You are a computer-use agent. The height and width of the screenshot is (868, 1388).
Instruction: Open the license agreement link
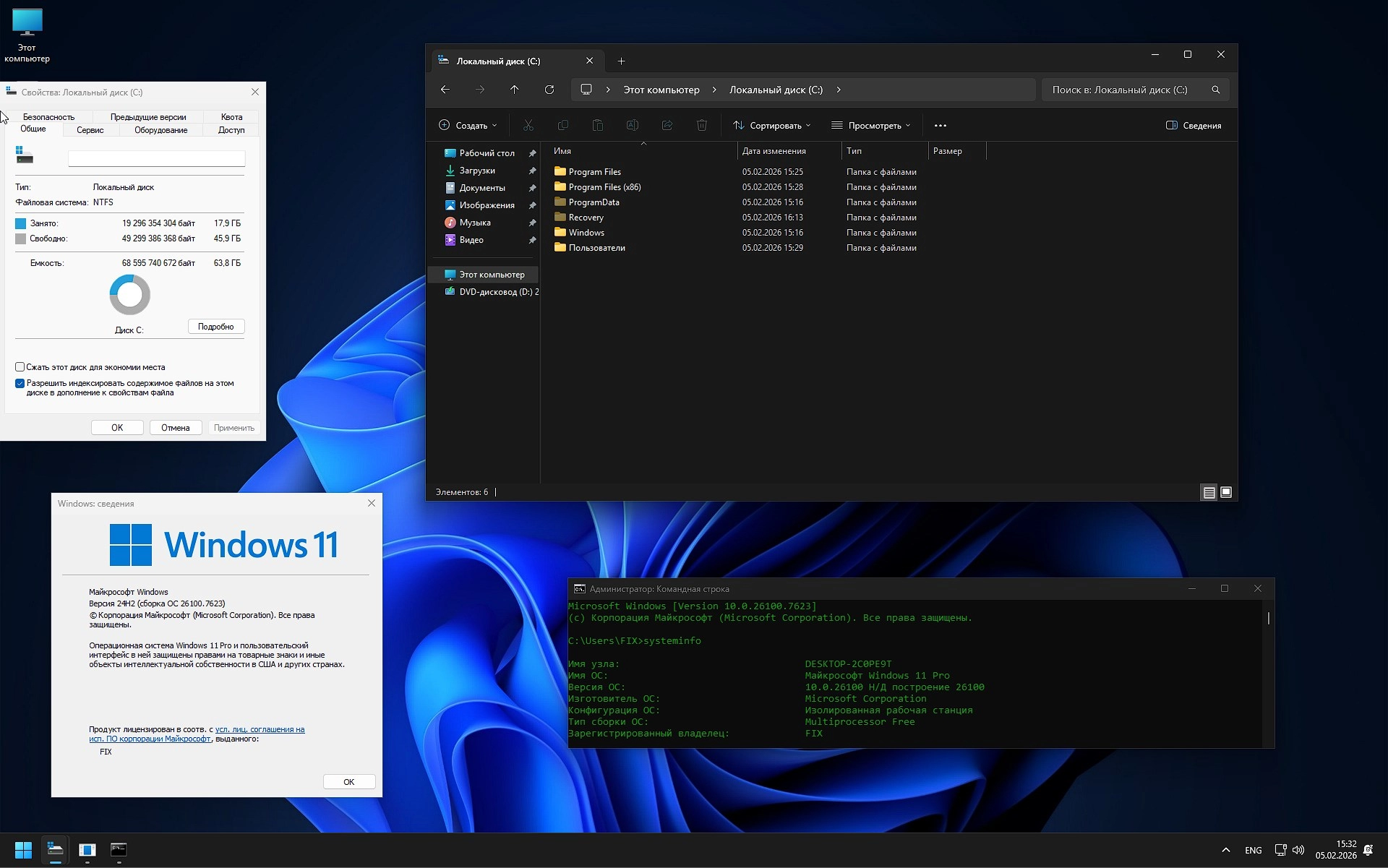coord(260,729)
